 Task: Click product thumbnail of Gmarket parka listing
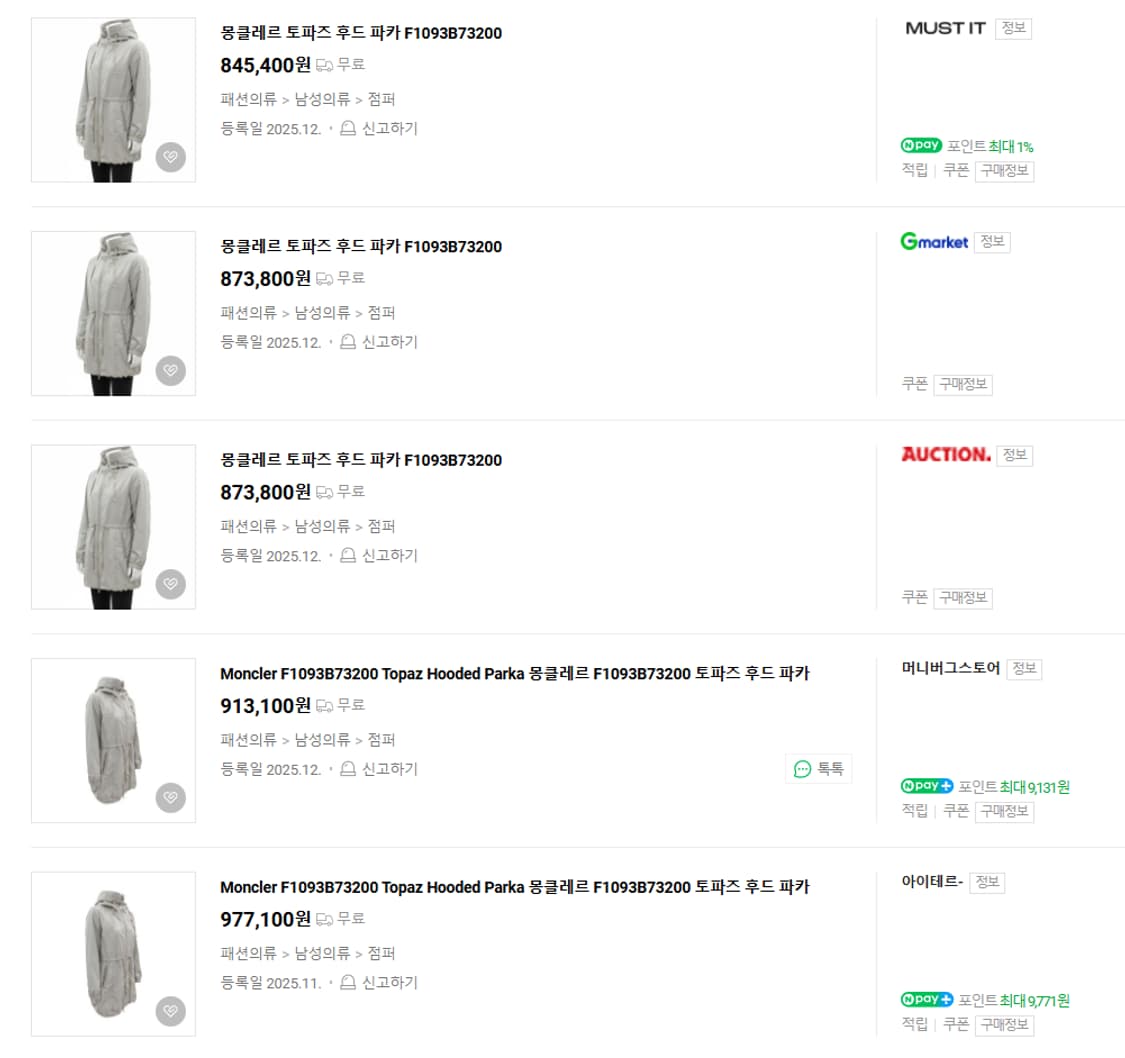pos(113,313)
